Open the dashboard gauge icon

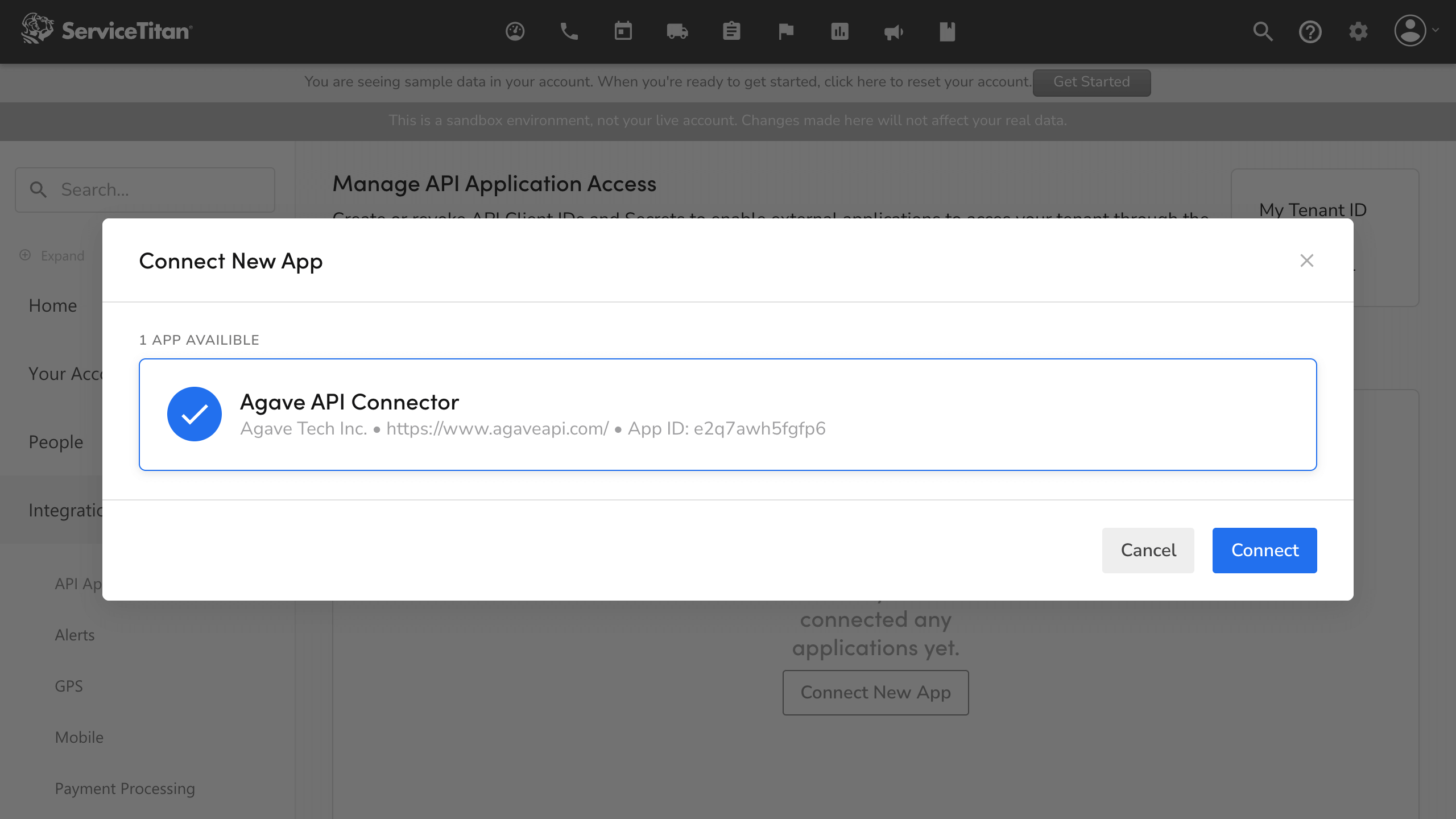515,31
